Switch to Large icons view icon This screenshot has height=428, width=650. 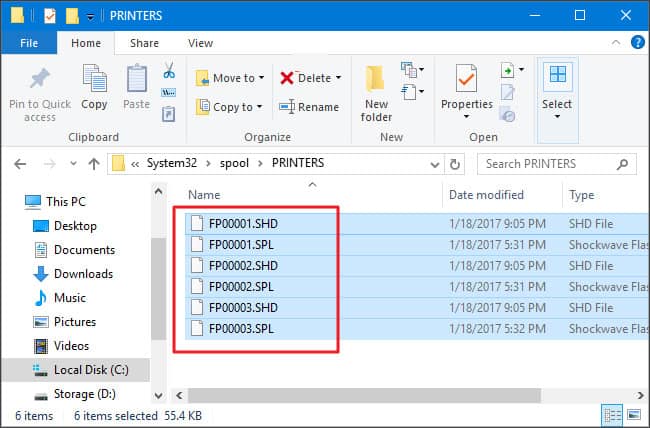[634, 415]
